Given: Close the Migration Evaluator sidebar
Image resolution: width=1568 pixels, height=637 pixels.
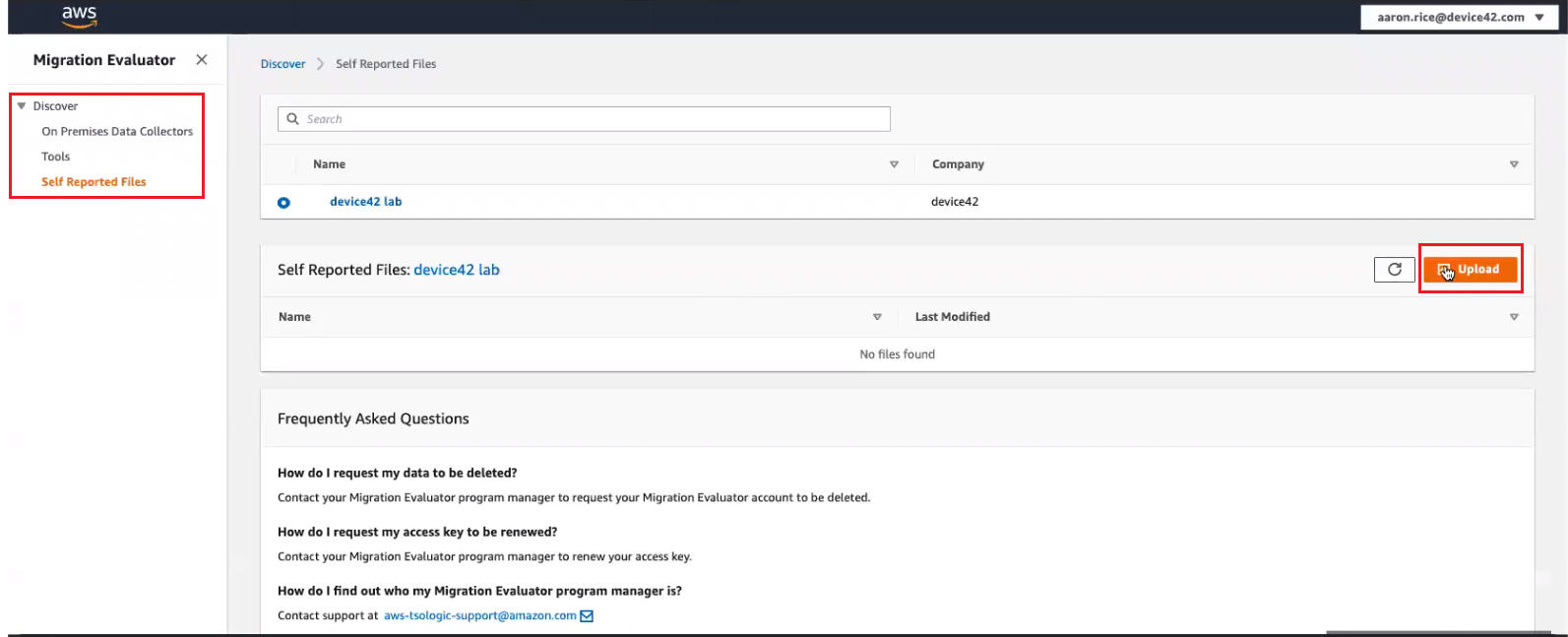Looking at the screenshot, I should click(x=202, y=60).
